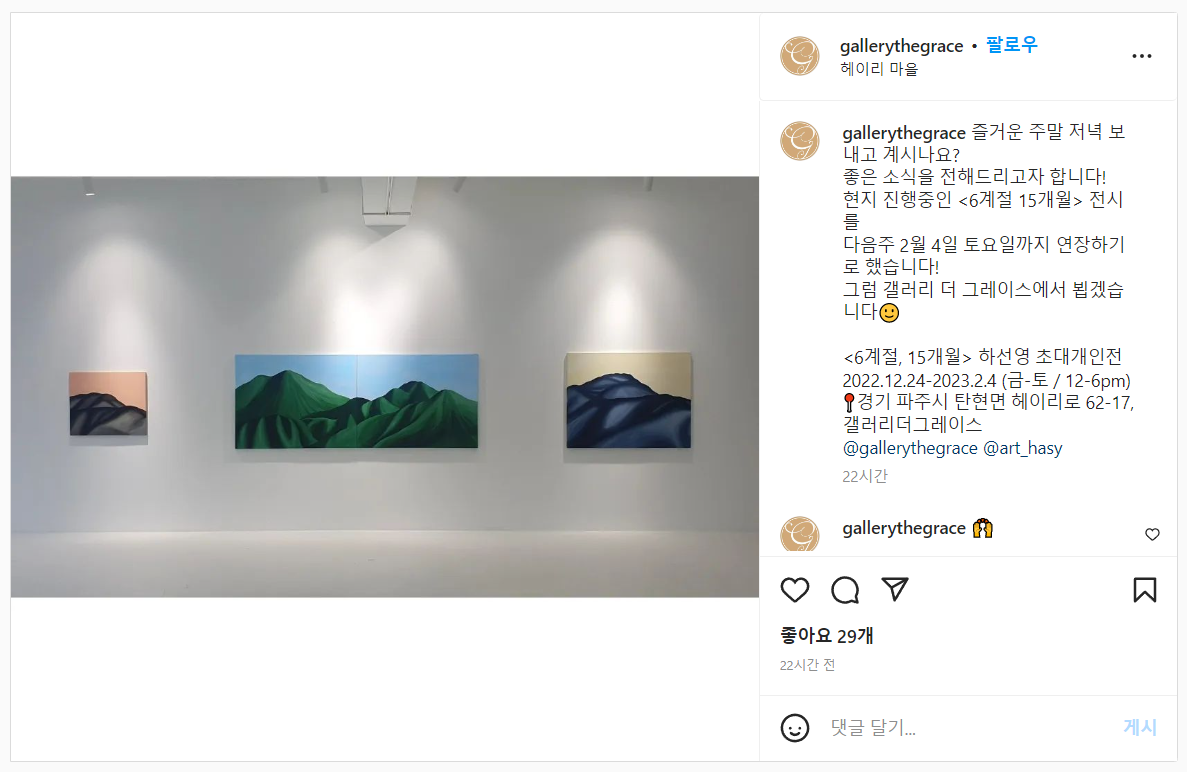Follow the account via 팔로우 button

click(x=1011, y=45)
